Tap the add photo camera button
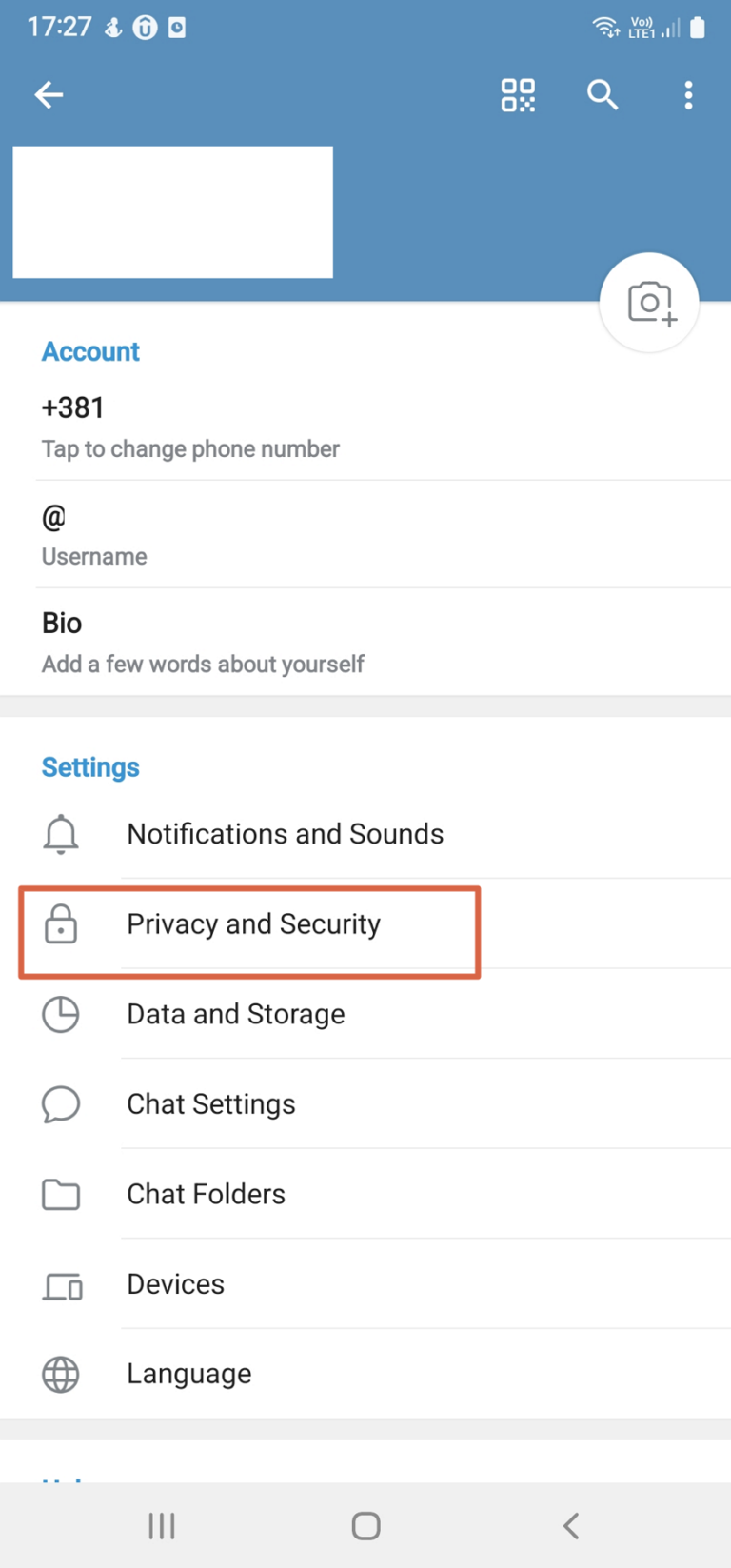The width and height of the screenshot is (731, 1568). (650, 303)
